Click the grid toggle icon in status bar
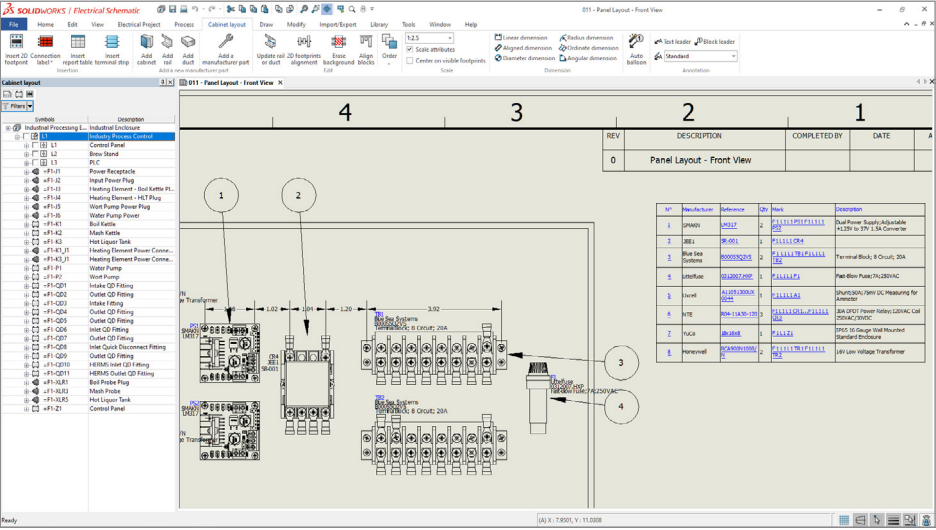Viewport: 936px width, 530px height. click(843, 520)
